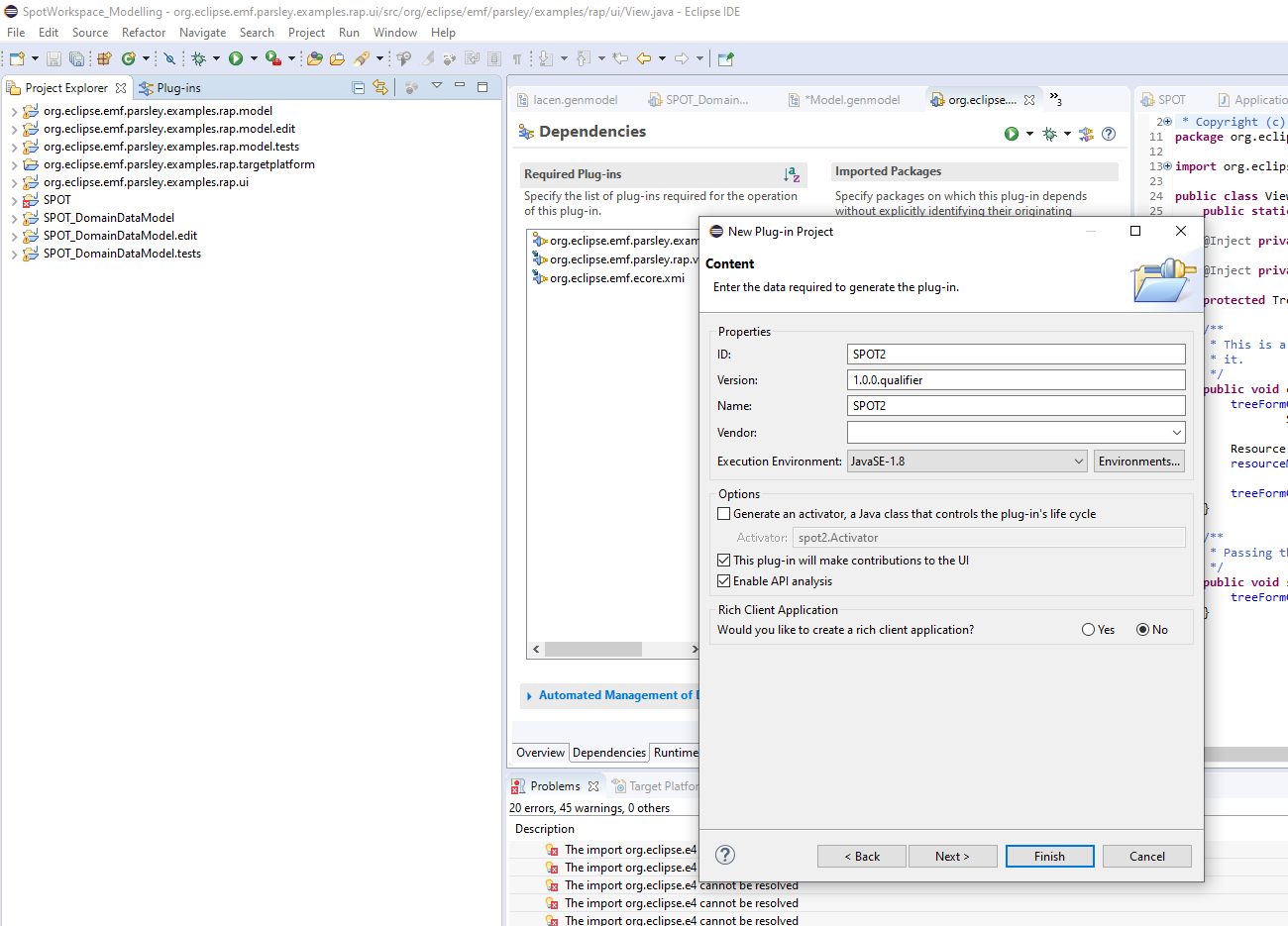This screenshot has width=1288, height=926.
Task: Click the Name input field
Action: (1017, 406)
